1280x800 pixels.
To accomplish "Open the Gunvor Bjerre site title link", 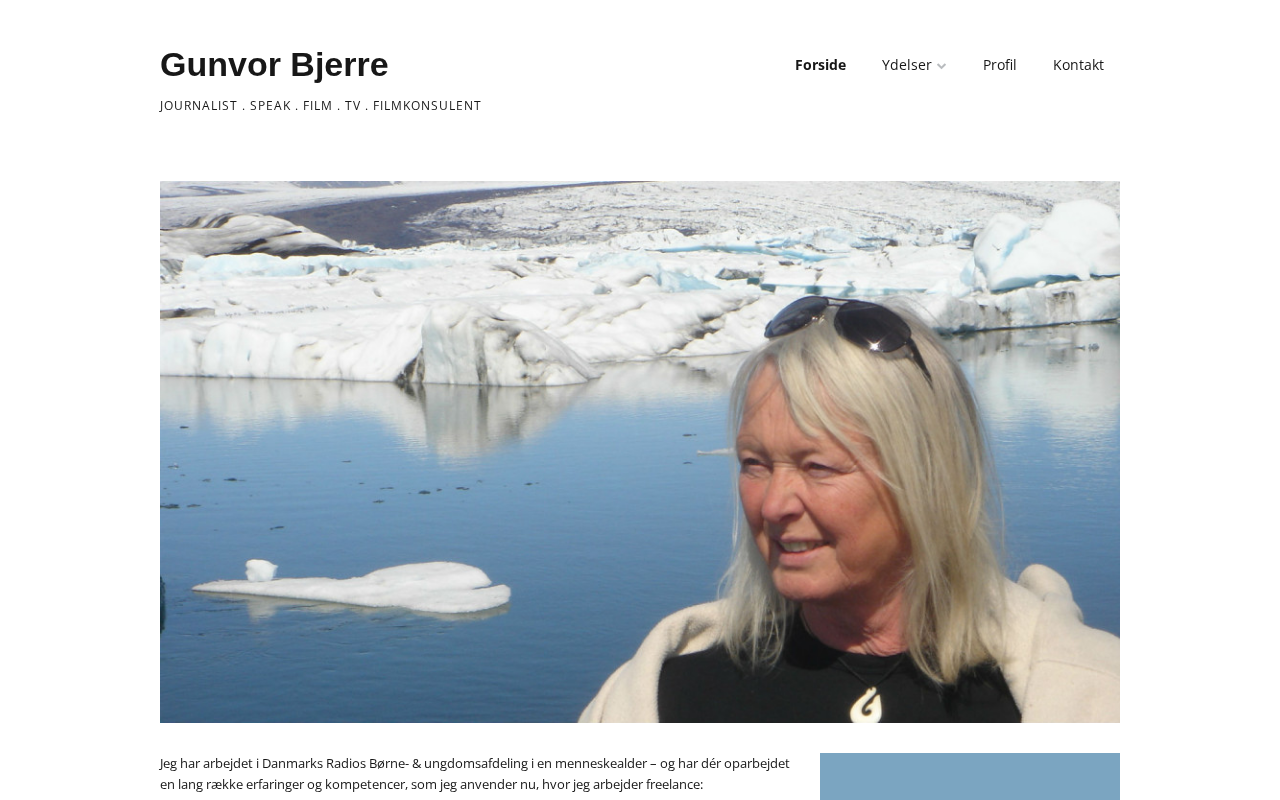I will 274,64.
